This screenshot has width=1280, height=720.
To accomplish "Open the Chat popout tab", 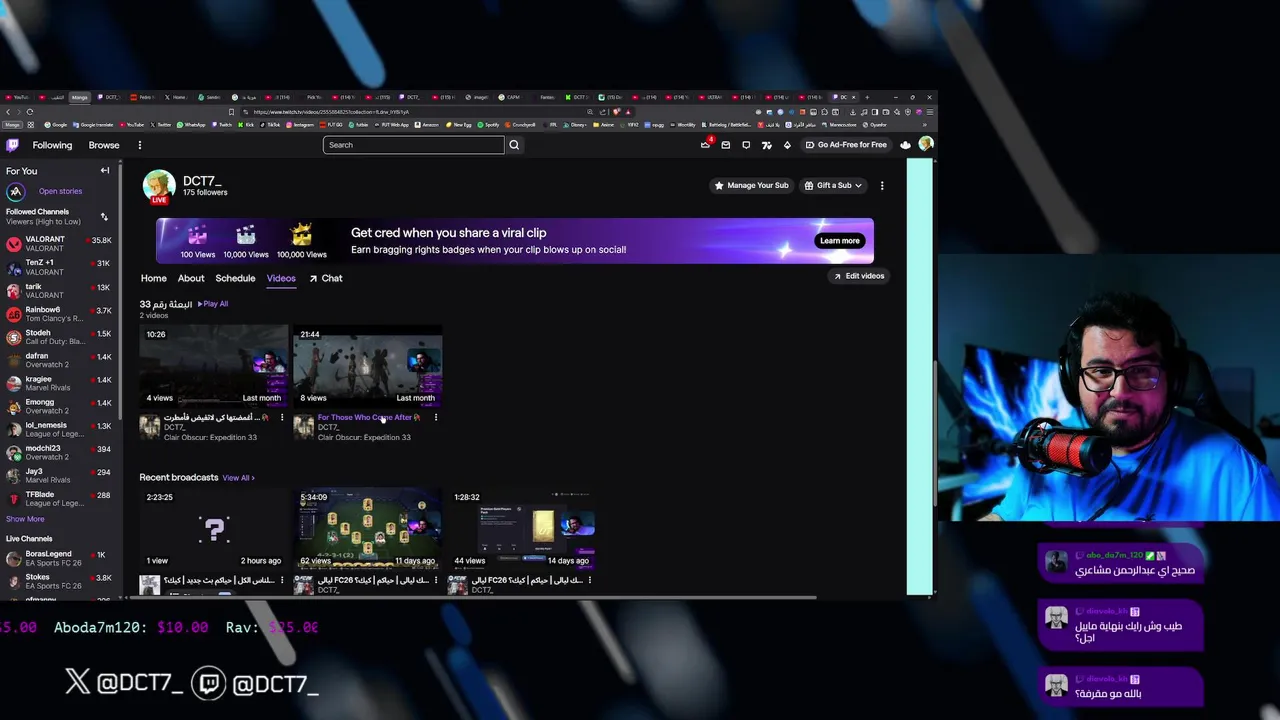I will coord(326,278).
